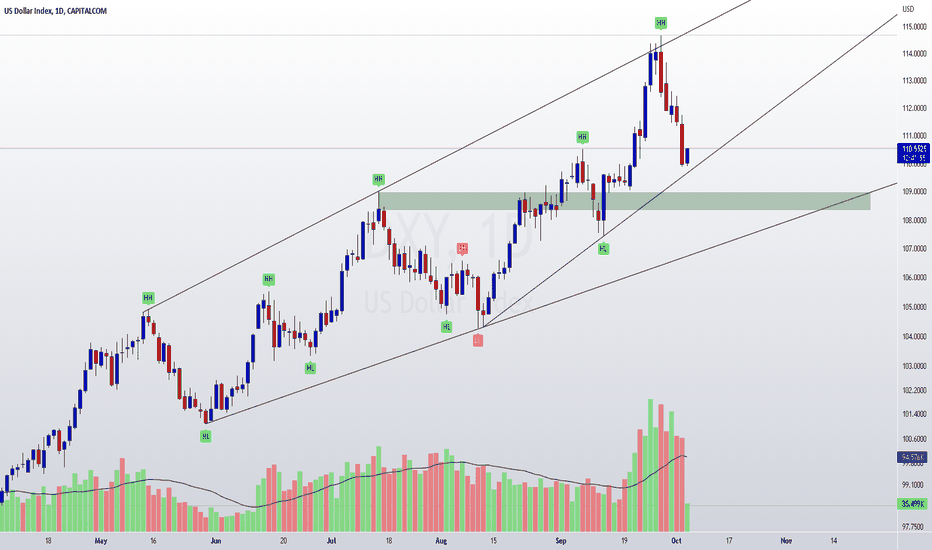
Task: Select the HH marker above mid-May high
Action: click(x=148, y=298)
